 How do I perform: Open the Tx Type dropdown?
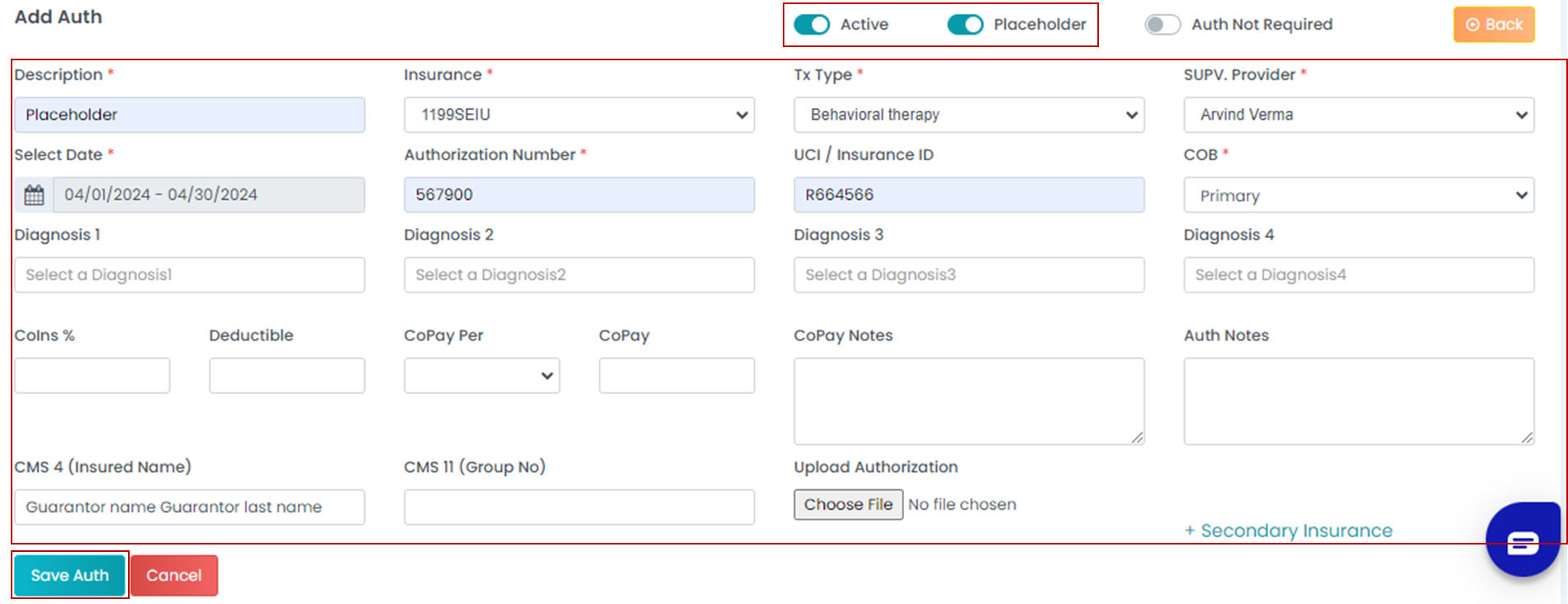click(x=969, y=115)
